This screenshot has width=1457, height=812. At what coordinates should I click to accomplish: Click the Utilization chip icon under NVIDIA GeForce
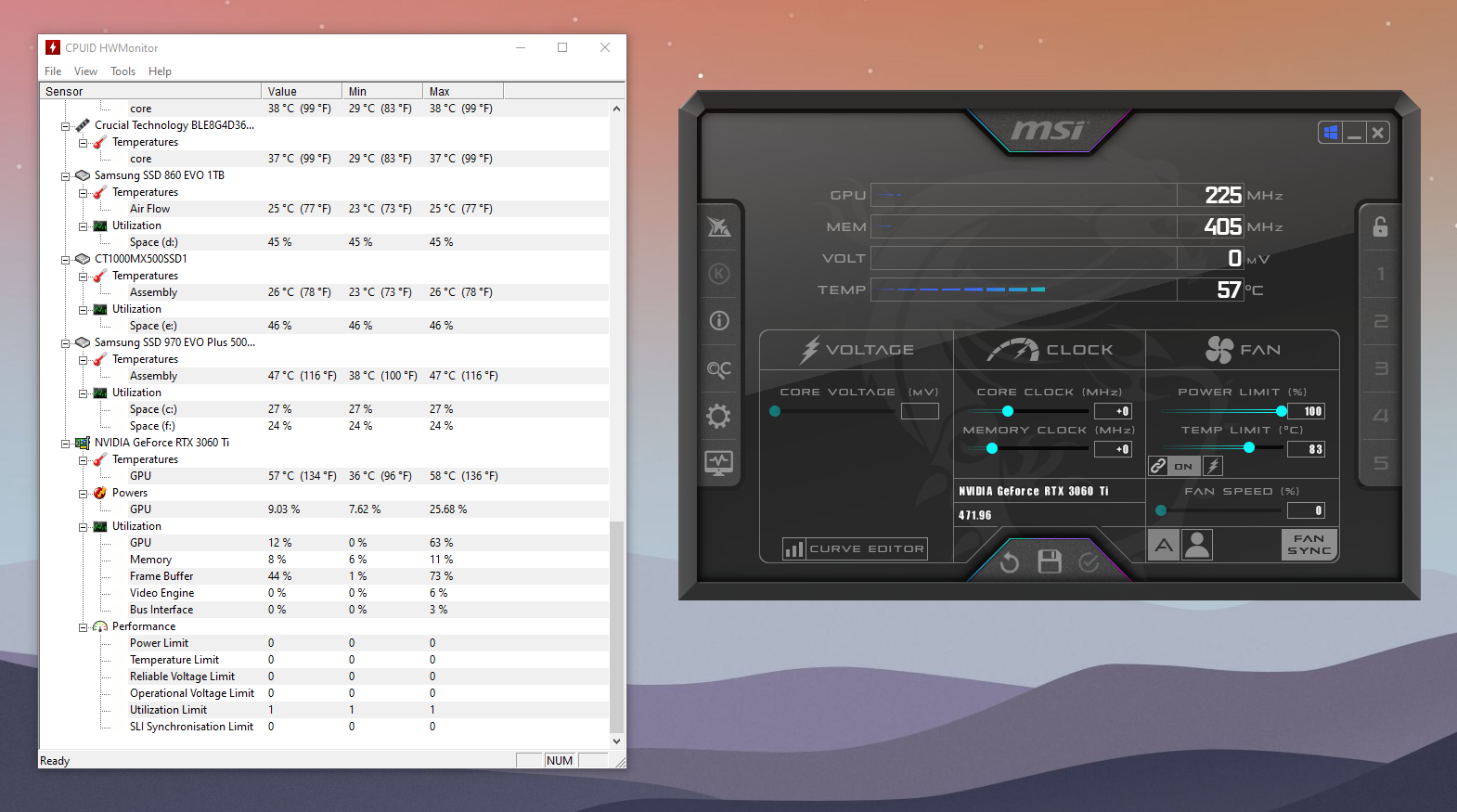click(x=100, y=526)
